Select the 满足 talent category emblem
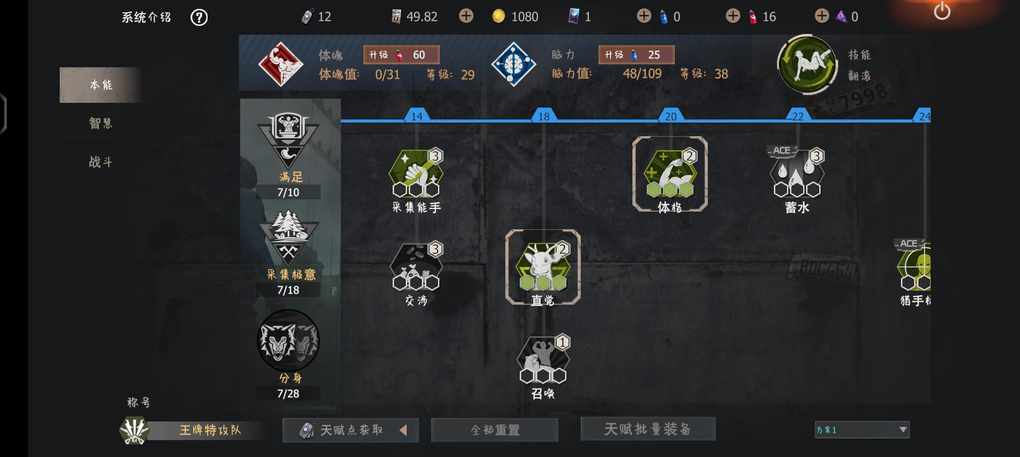 (288, 139)
